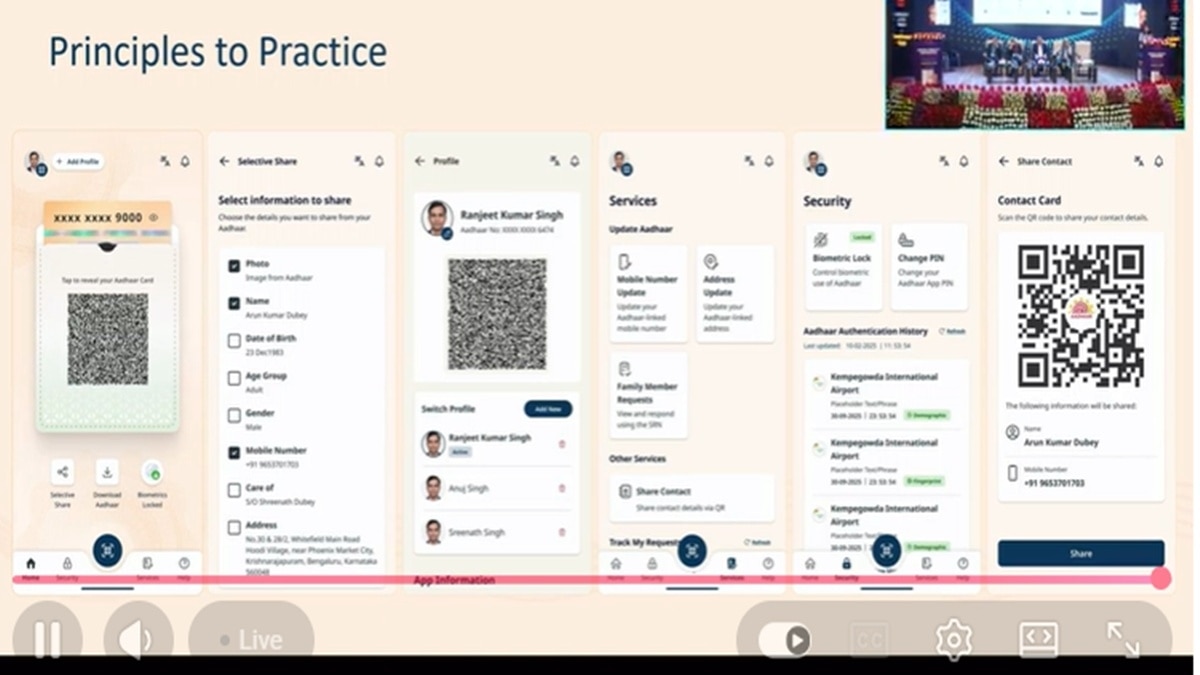Click the video progress bar handle
The height and width of the screenshot is (675, 1200).
[1160, 578]
